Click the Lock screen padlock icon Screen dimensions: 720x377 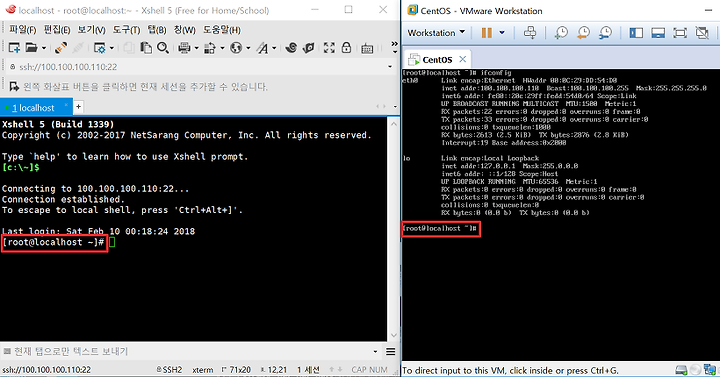[346, 48]
